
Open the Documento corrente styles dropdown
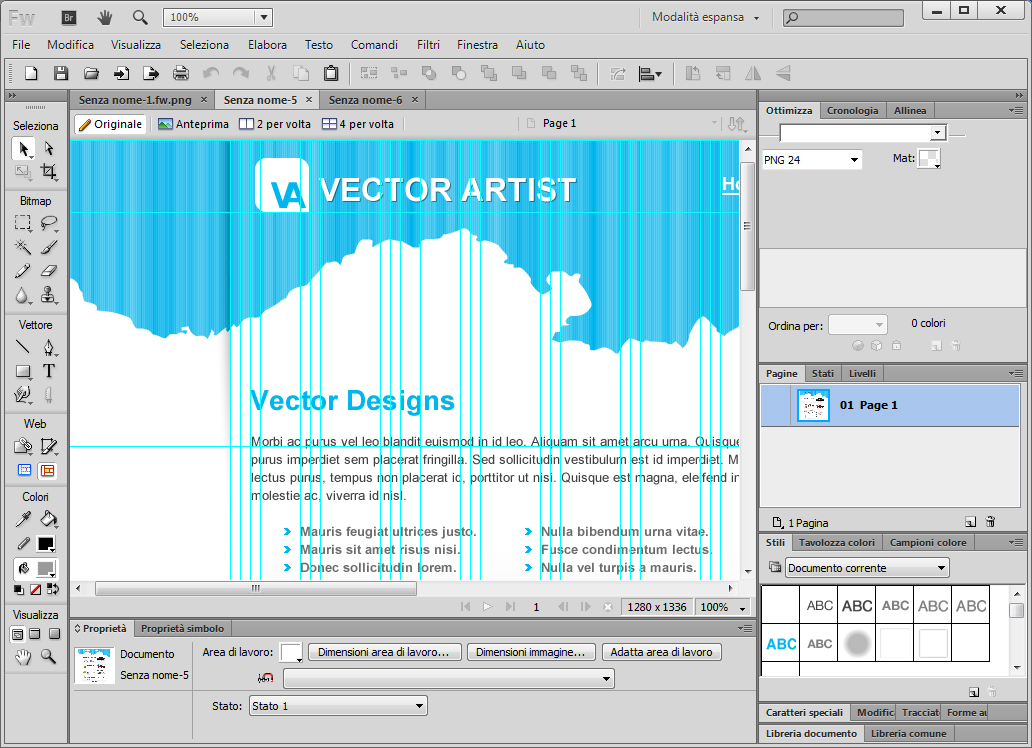click(867, 568)
